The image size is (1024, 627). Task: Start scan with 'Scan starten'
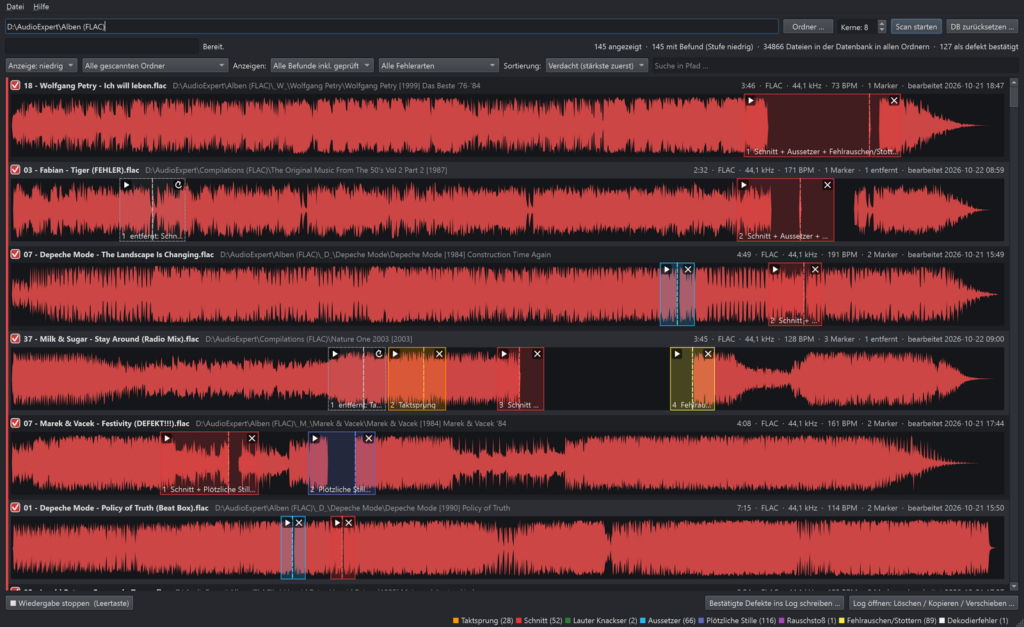916,27
